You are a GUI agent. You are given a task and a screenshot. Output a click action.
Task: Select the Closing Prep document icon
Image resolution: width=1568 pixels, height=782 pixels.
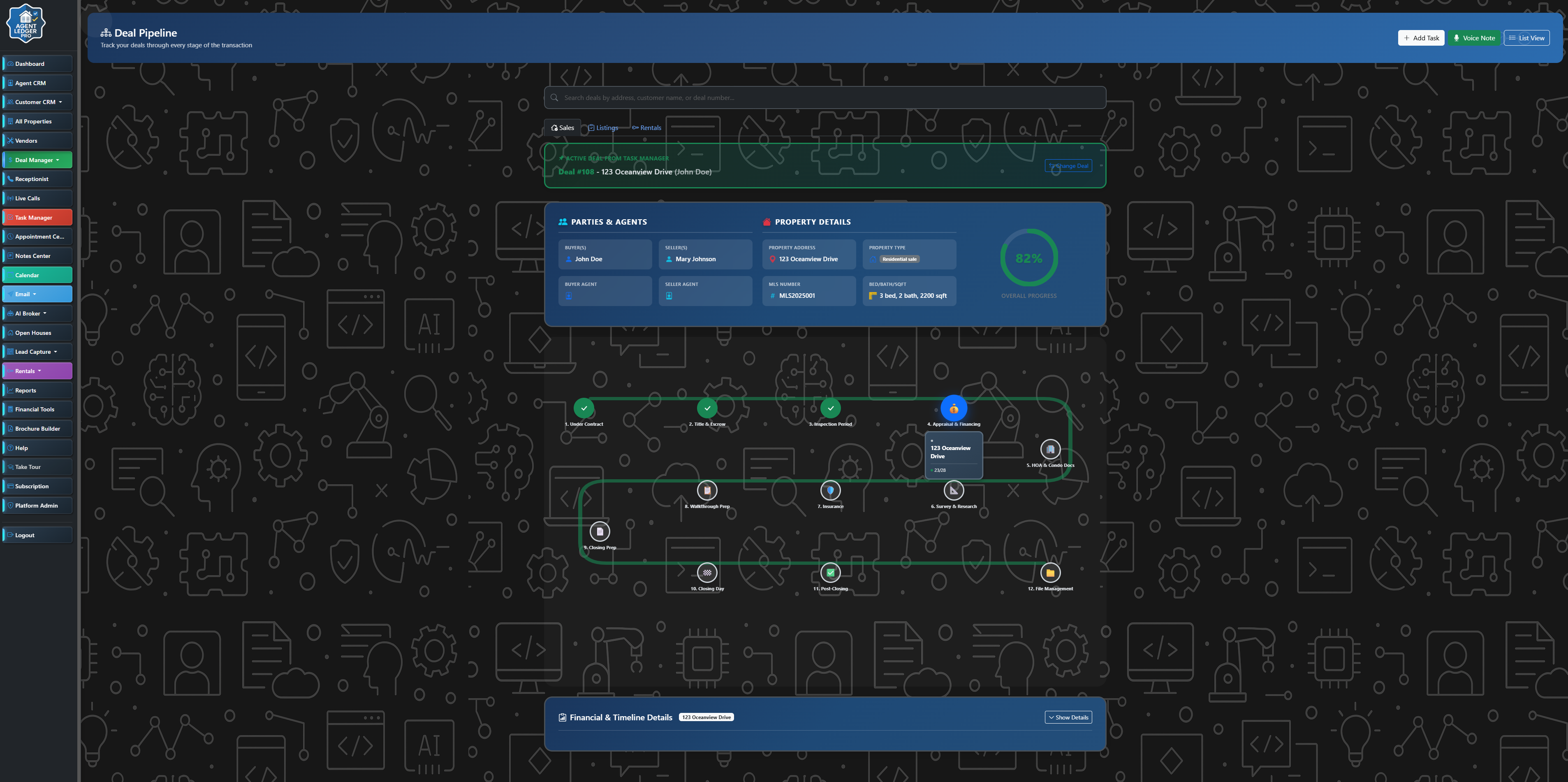point(600,532)
